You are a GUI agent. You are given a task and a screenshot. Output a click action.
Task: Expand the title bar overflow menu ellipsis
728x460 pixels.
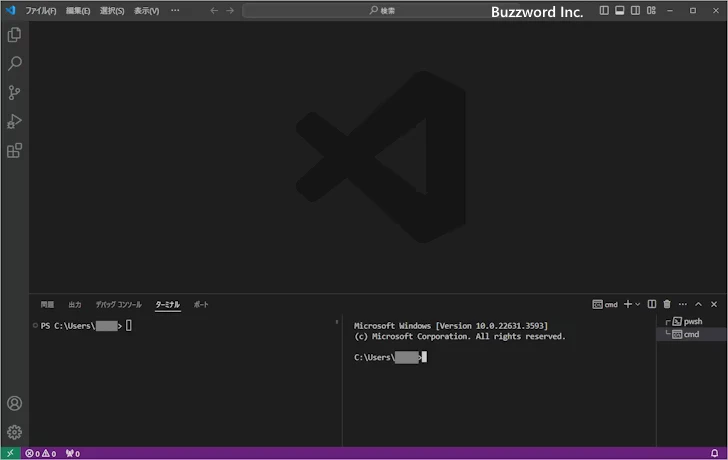tap(176, 10)
